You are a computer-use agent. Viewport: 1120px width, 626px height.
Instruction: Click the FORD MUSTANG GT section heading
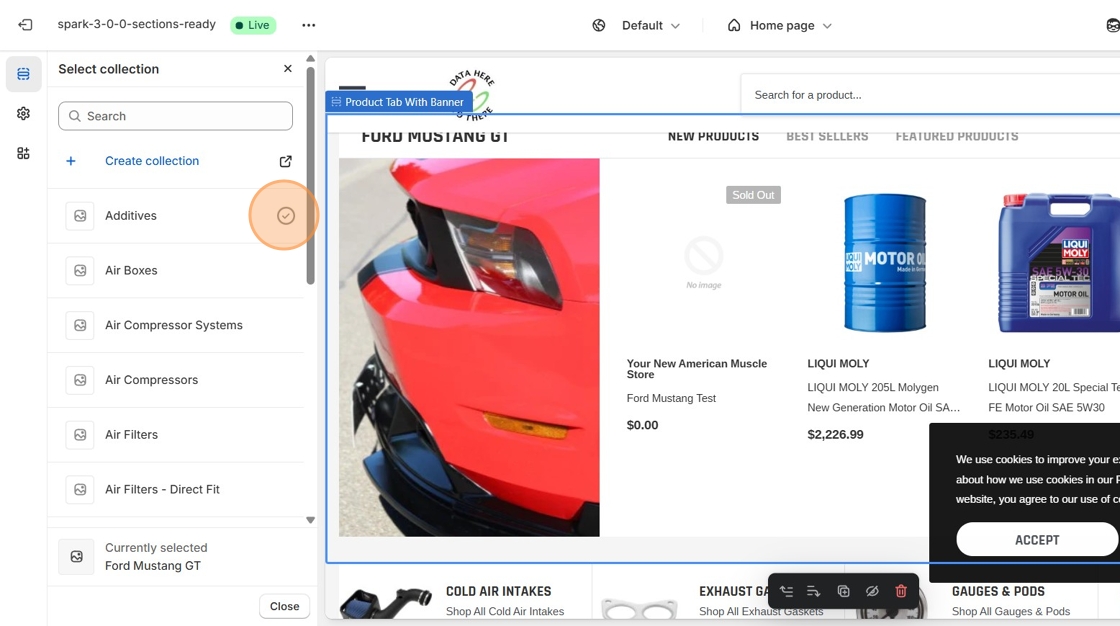pos(435,136)
